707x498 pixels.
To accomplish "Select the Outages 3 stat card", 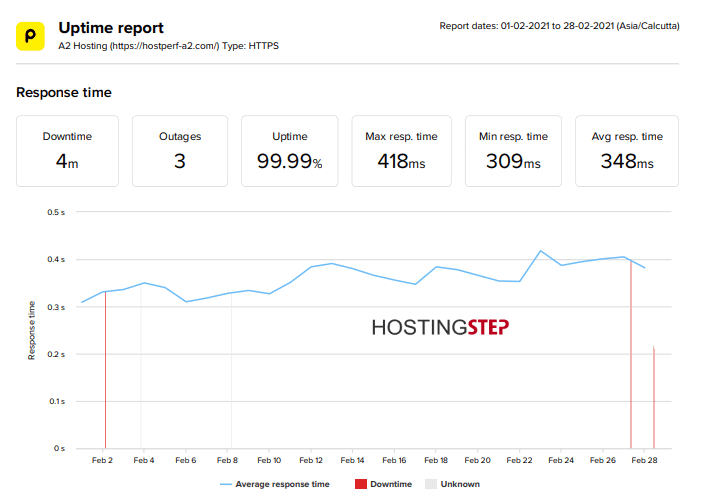I will coord(180,151).
